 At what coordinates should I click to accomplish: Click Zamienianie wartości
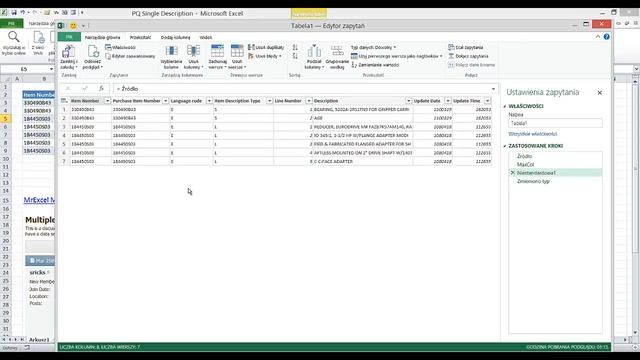(375, 64)
